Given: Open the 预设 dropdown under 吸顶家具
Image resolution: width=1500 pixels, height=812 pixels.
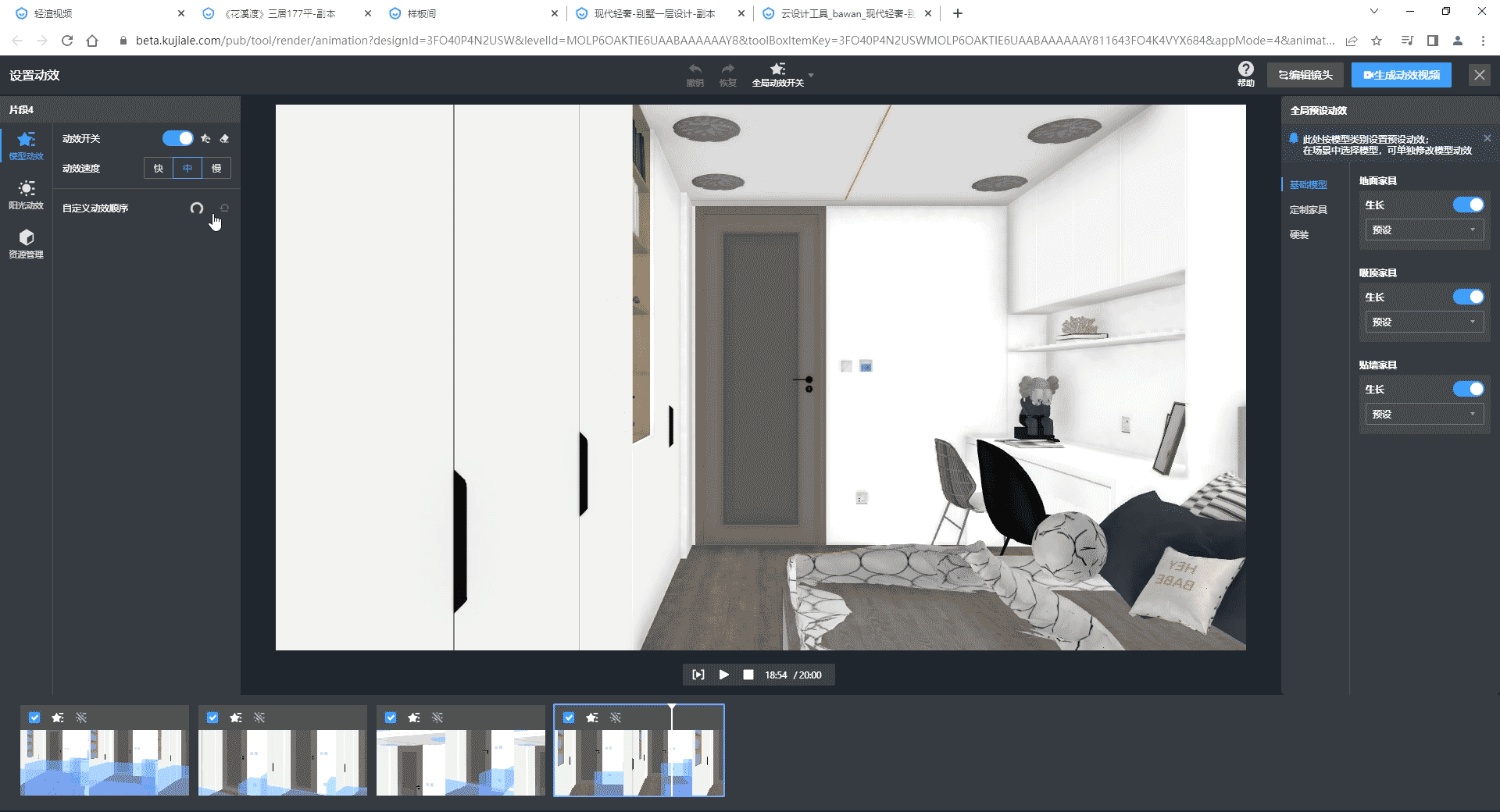Looking at the screenshot, I should coord(1423,322).
